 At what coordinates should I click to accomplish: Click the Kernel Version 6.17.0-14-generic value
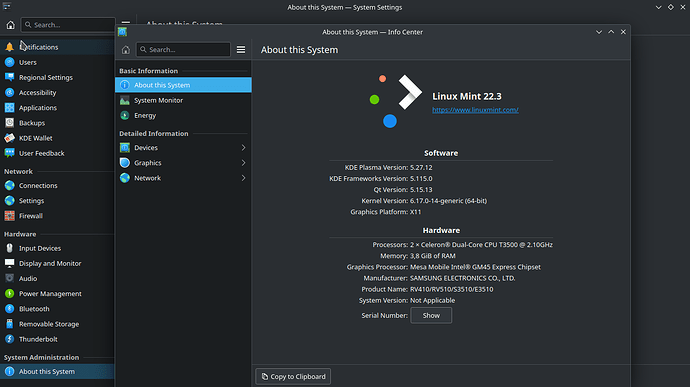448,201
